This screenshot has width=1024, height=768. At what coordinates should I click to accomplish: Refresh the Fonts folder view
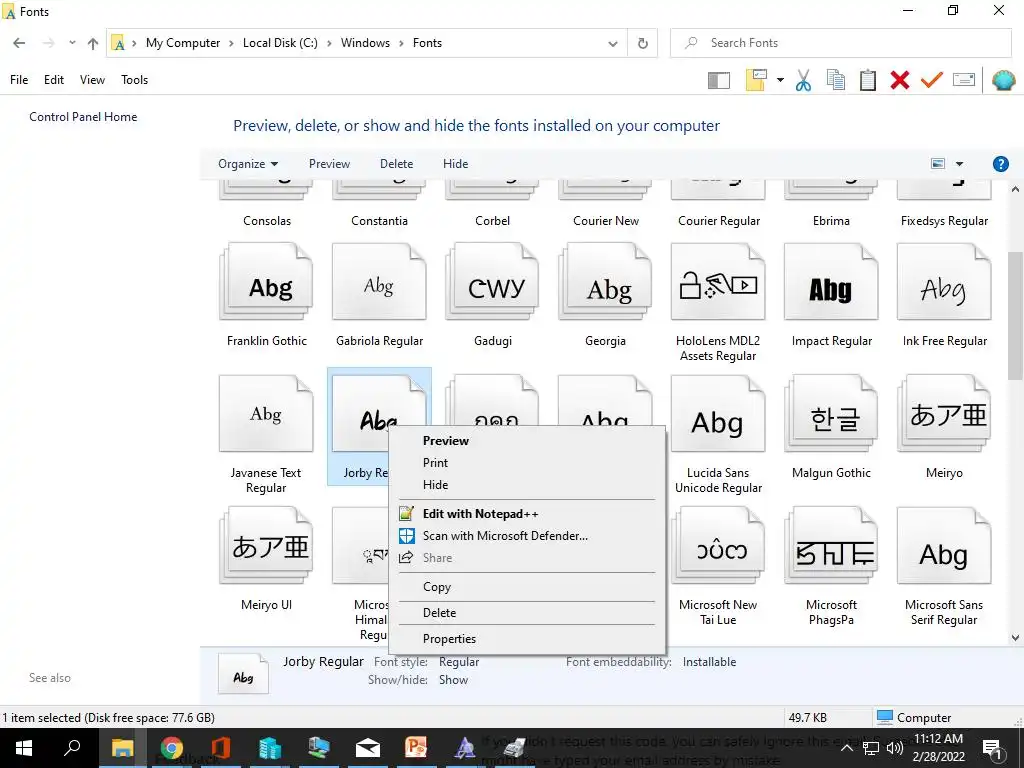(643, 43)
